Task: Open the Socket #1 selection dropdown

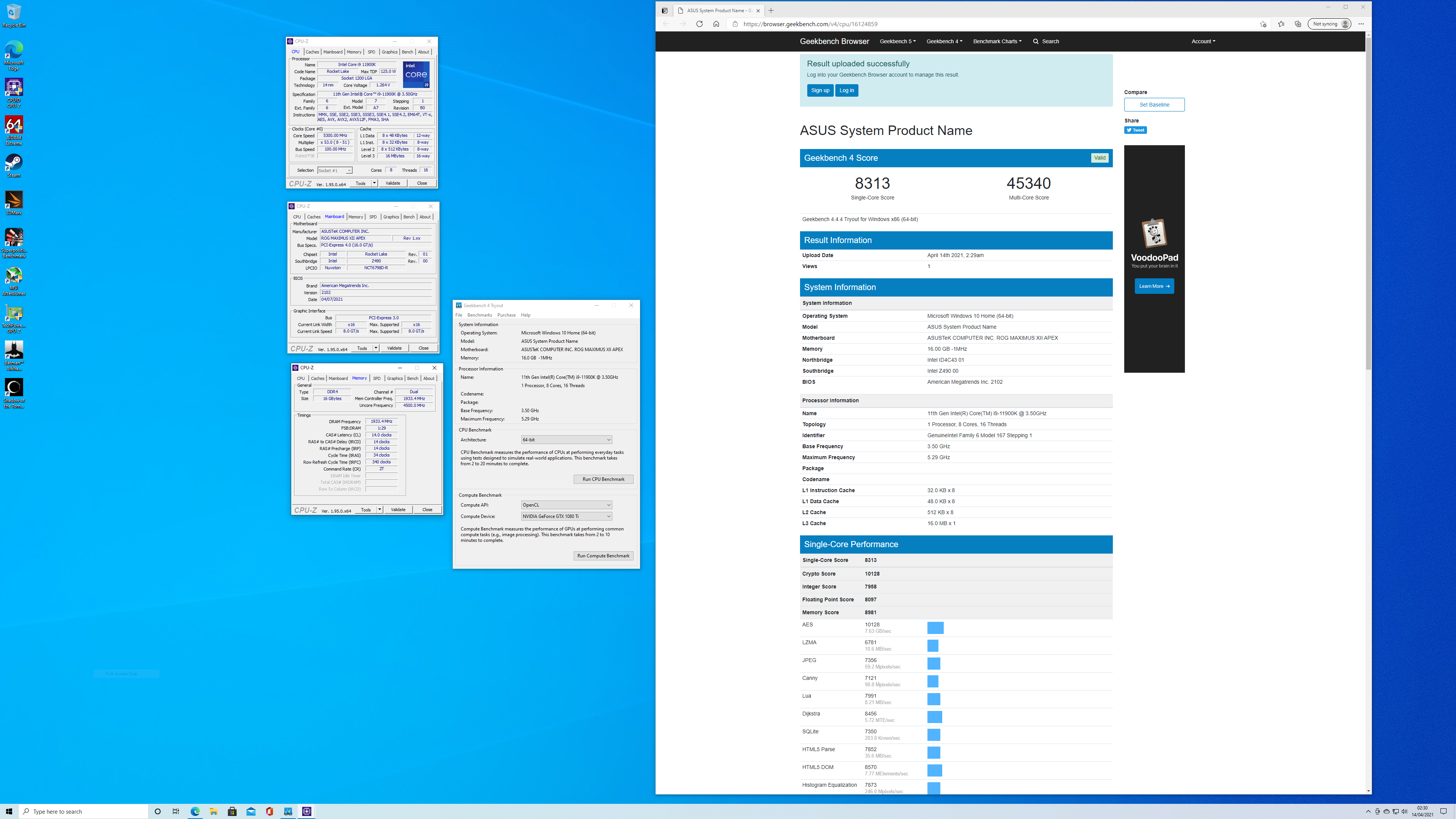Action: pos(334,170)
